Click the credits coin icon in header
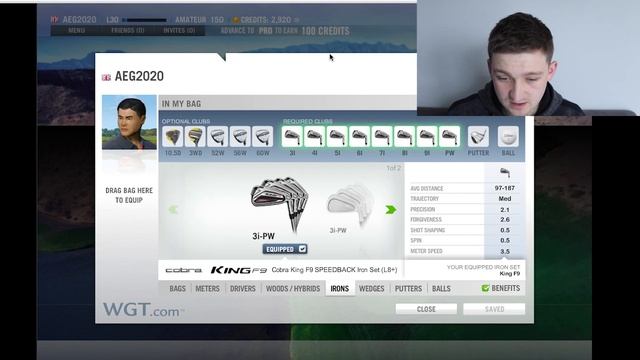The height and width of the screenshot is (360, 640). coord(236,20)
